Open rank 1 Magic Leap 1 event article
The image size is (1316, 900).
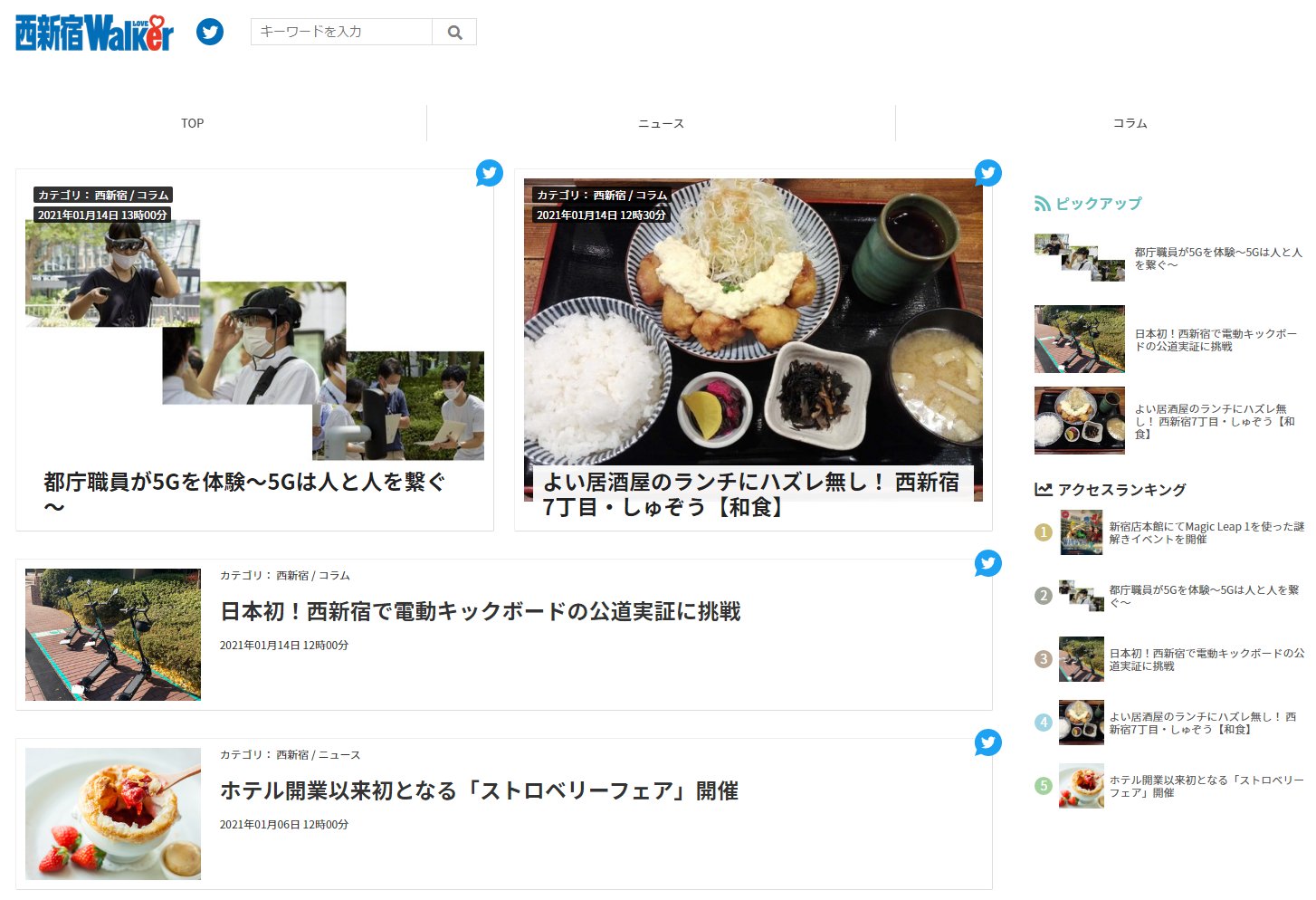[x=1206, y=532]
